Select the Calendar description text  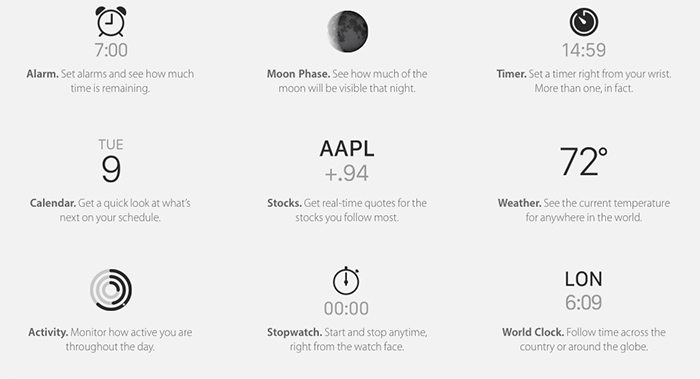110,210
